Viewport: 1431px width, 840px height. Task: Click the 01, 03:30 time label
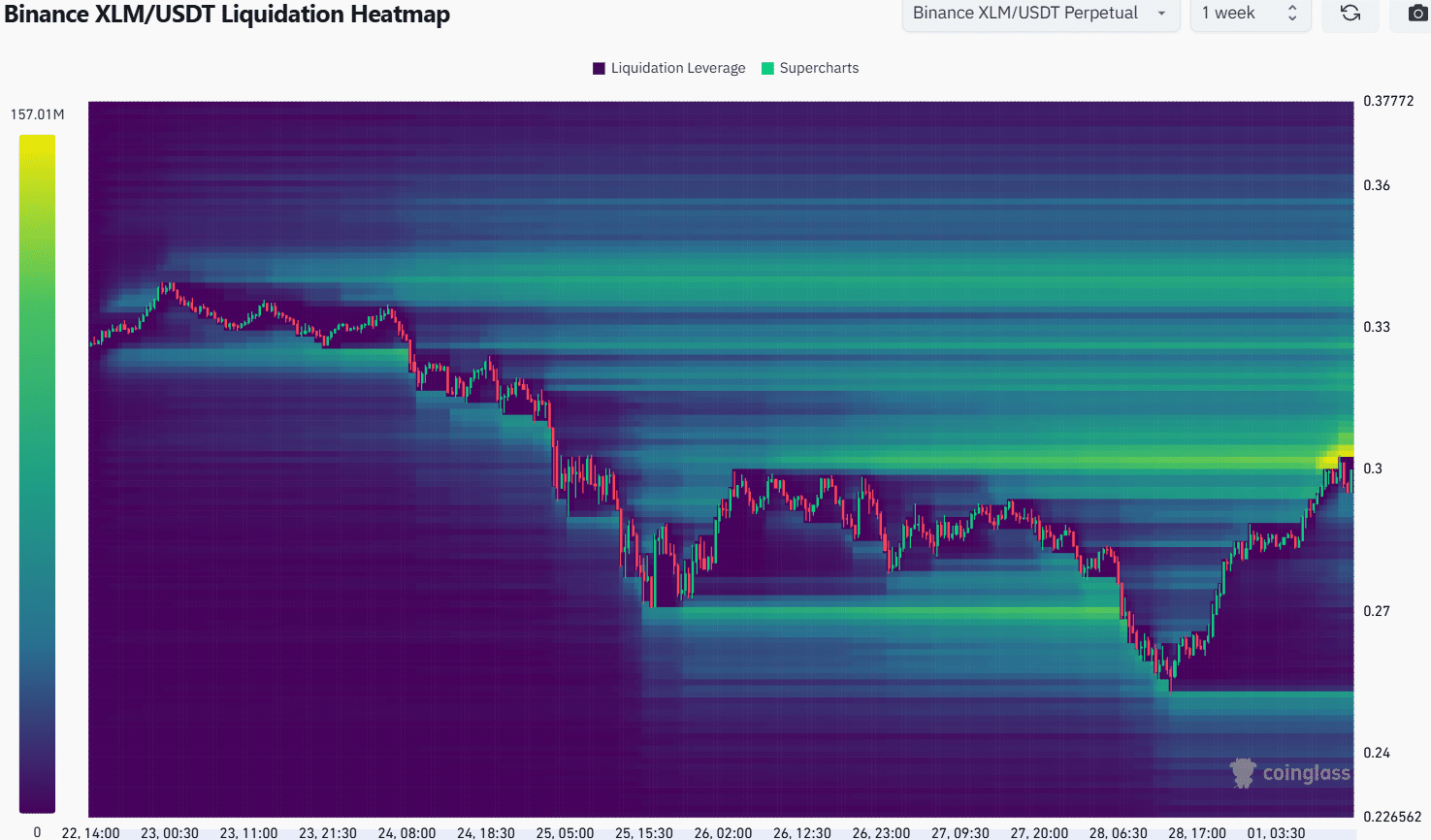(1277, 832)
